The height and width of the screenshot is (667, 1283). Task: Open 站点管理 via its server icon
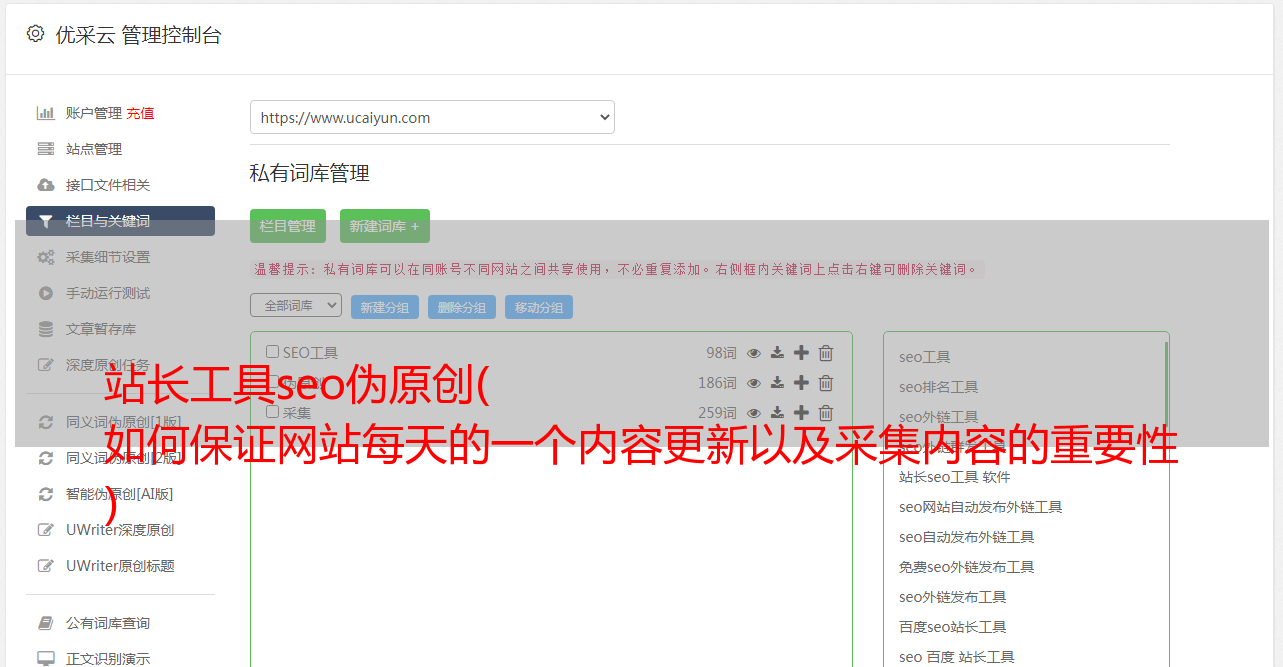click(45, 149)
